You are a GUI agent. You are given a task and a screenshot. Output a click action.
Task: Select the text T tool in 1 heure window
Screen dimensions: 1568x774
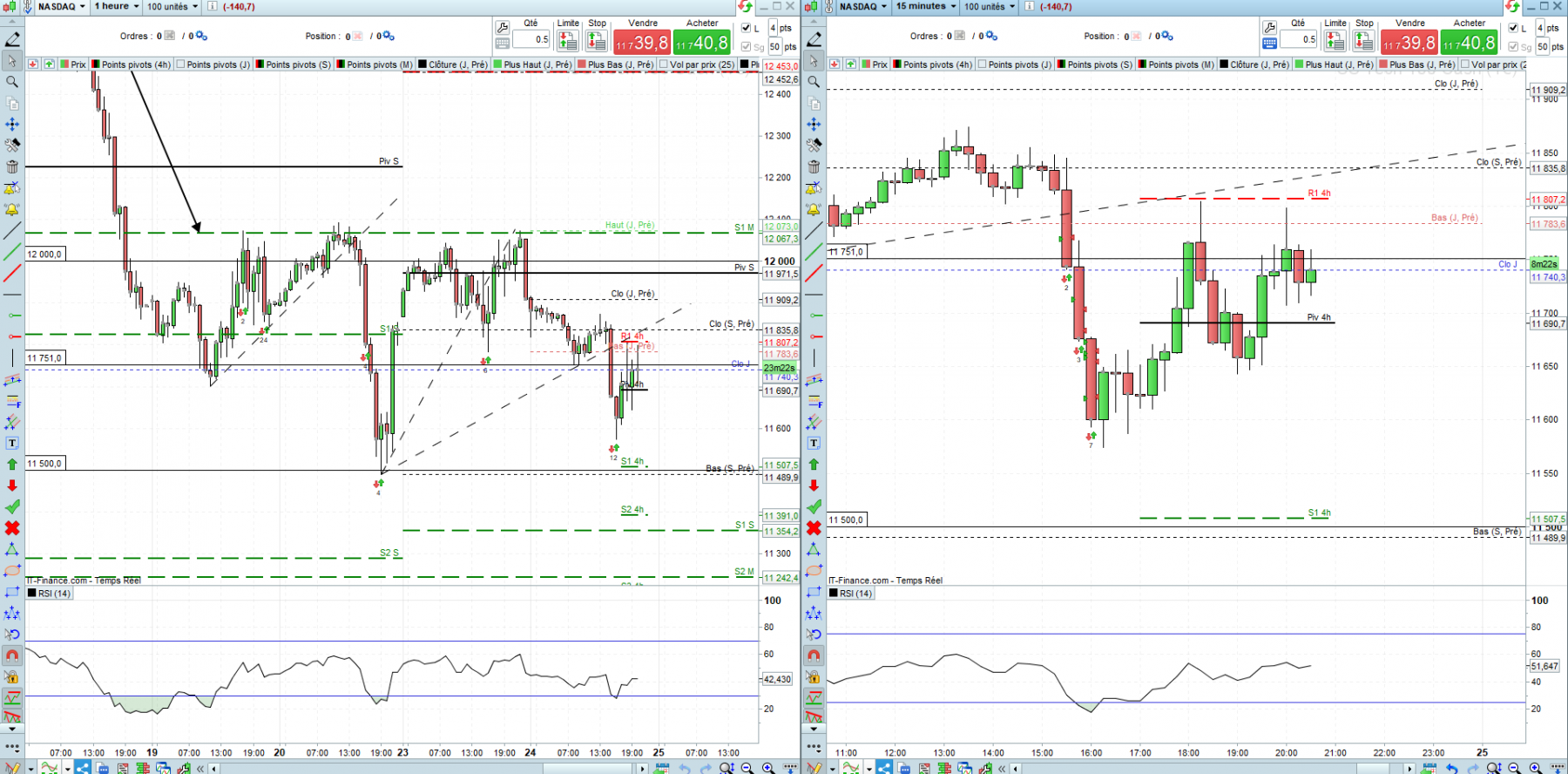(x=12, y=443)
